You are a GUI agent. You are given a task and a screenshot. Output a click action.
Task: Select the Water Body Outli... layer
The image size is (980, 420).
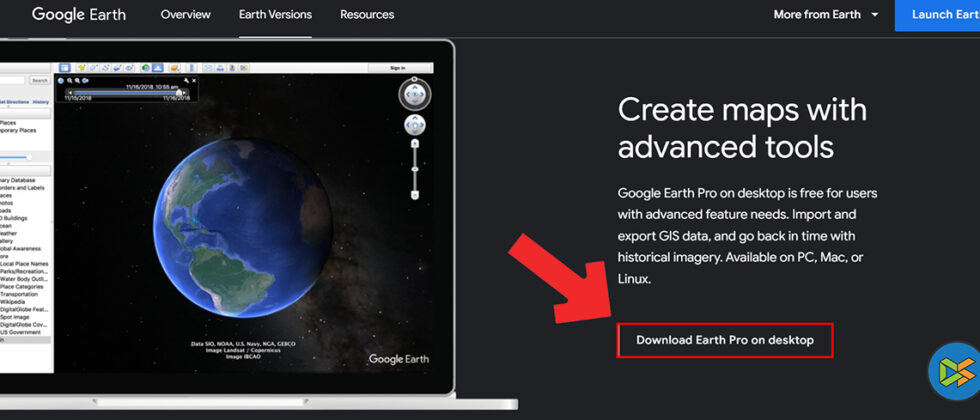coord(24,279)
